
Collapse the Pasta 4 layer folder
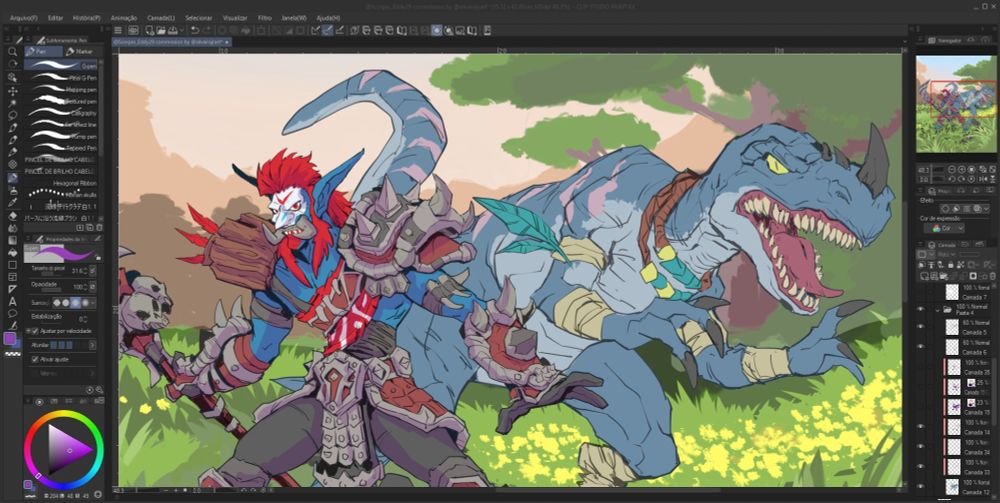click(937, 309)
